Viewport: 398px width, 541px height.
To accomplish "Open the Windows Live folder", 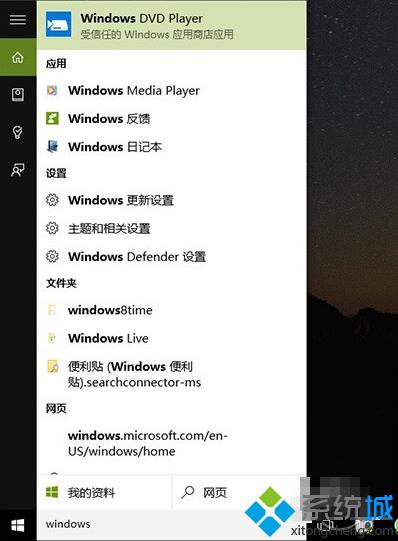I will click(171, 338).
